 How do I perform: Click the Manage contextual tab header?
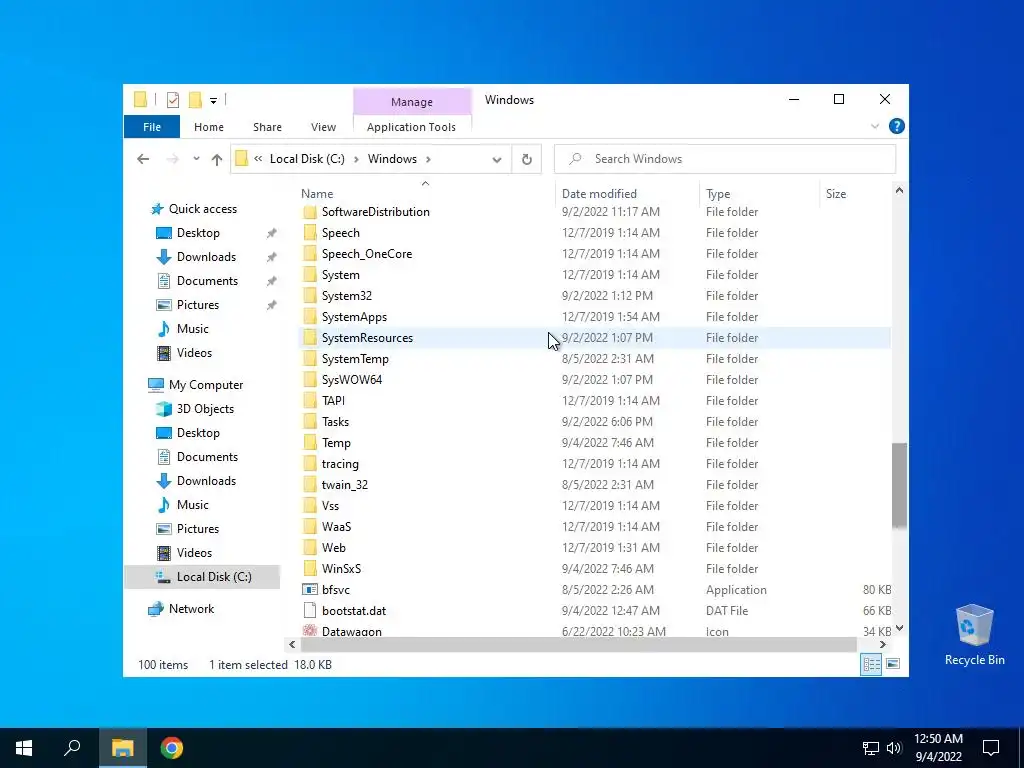pos(411,102)
